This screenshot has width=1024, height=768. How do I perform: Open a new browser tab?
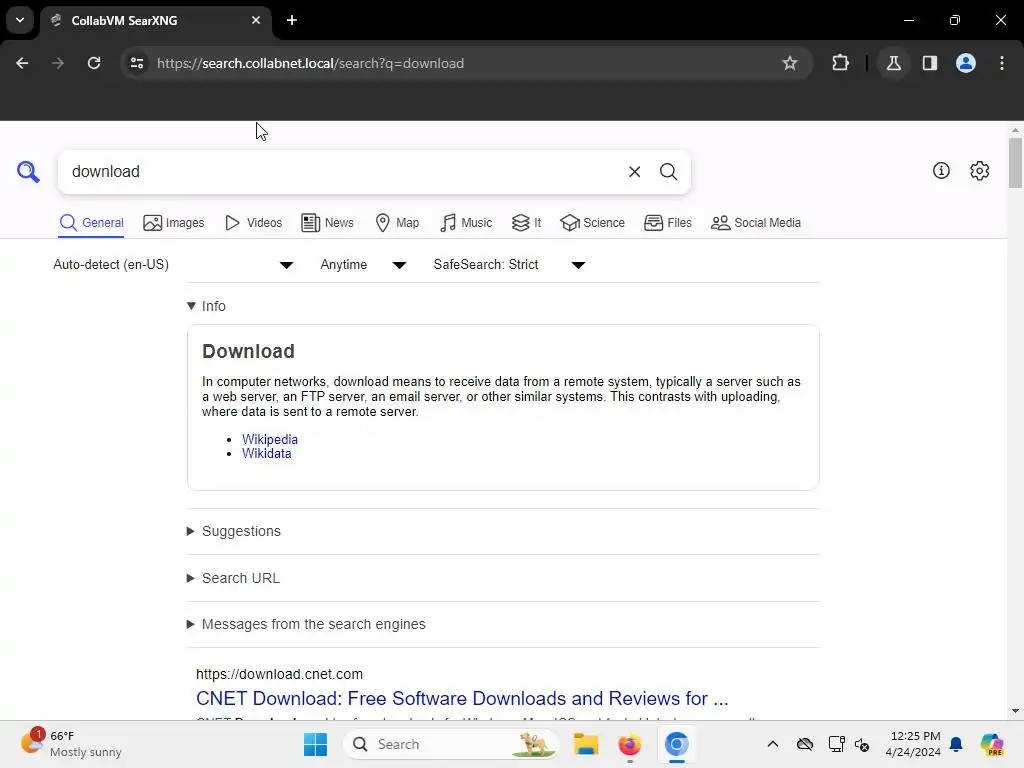coord(292,20)
